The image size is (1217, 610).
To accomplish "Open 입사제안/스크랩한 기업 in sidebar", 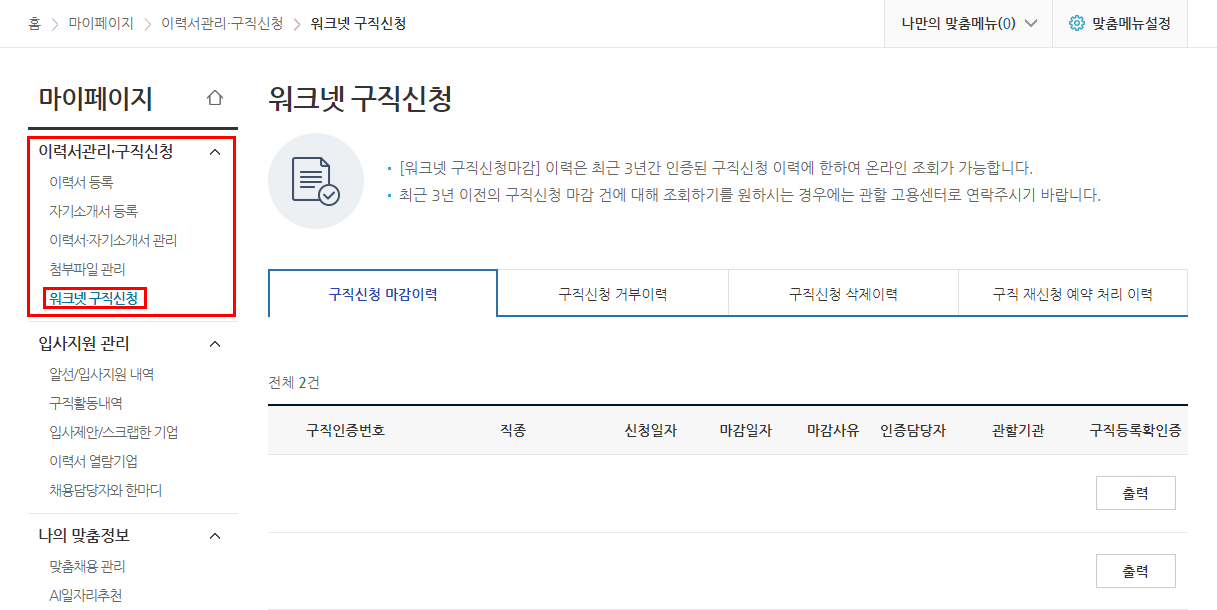I will click(x=113, y=432).
